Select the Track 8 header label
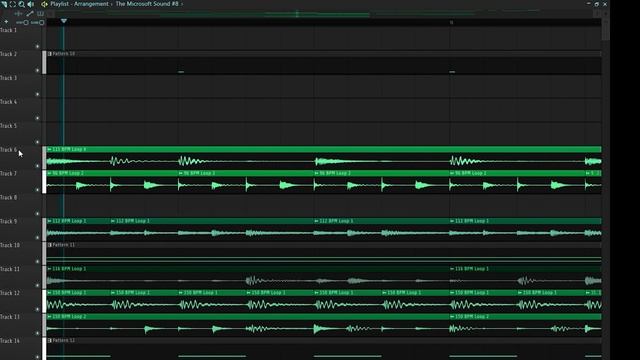640x360 pixels. click(9, 198)
